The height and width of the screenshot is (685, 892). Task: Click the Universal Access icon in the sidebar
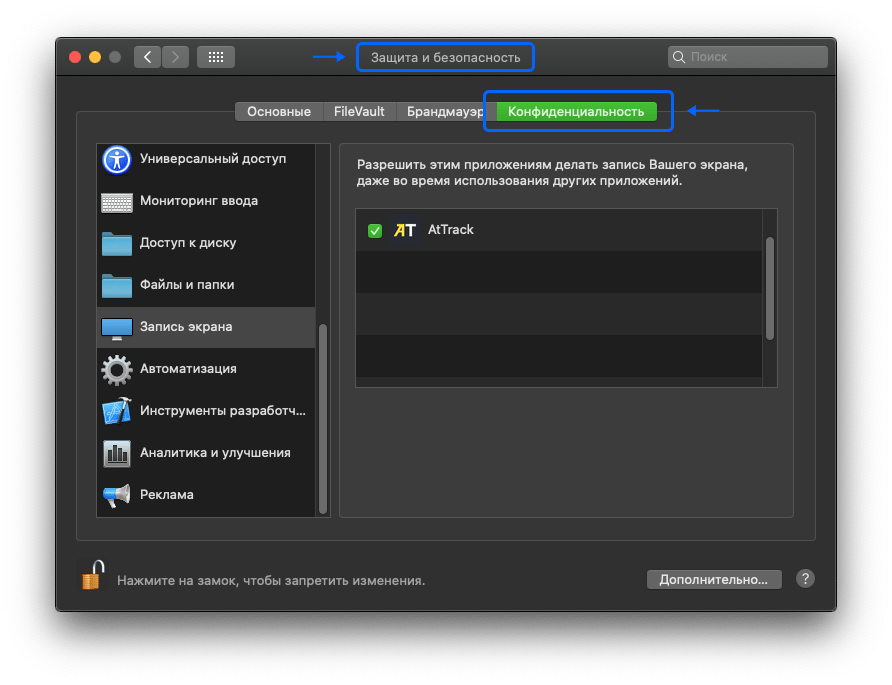[117, 159]
